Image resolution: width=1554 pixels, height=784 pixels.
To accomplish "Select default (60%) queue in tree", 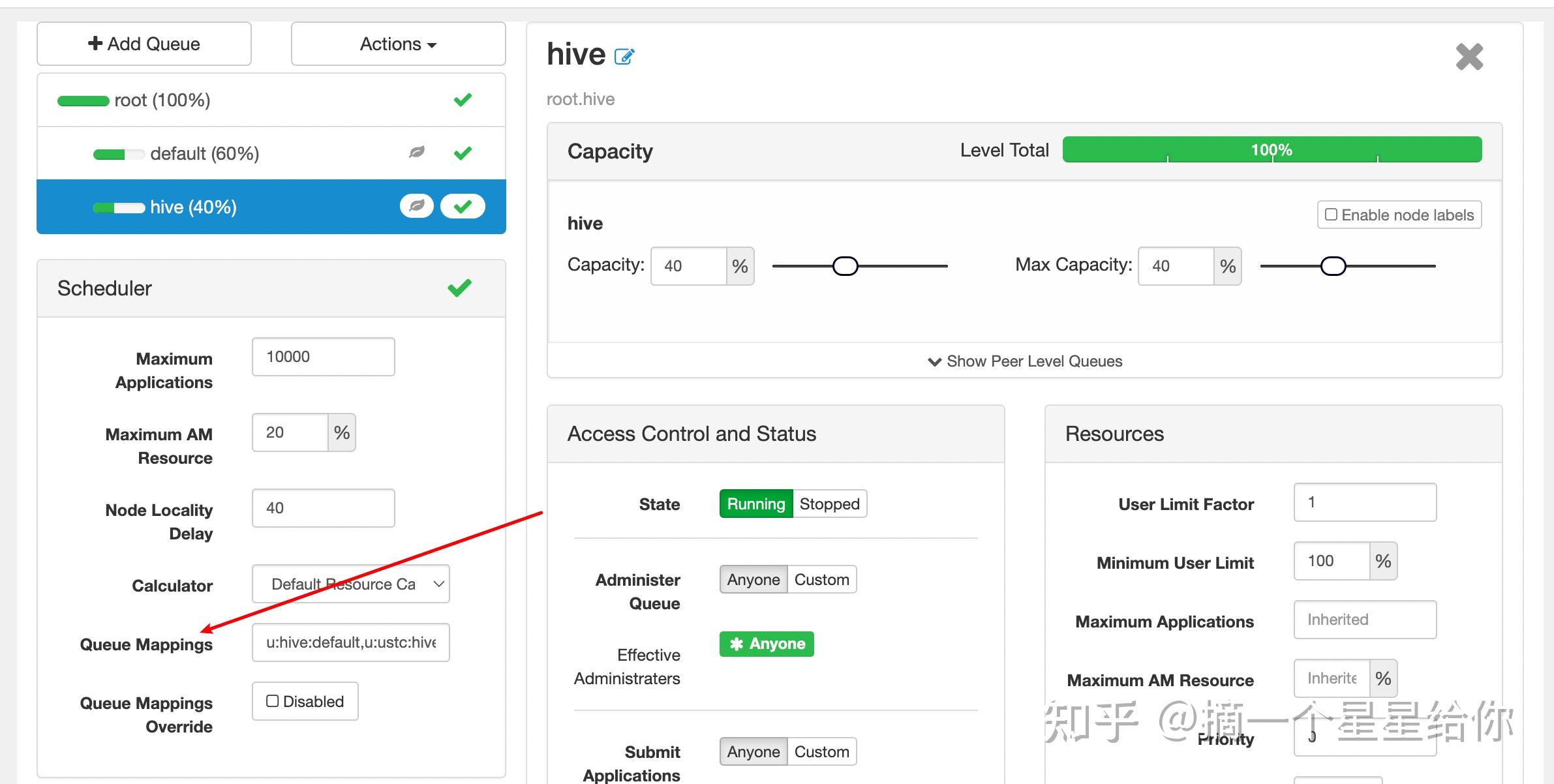I will (204, 153).
